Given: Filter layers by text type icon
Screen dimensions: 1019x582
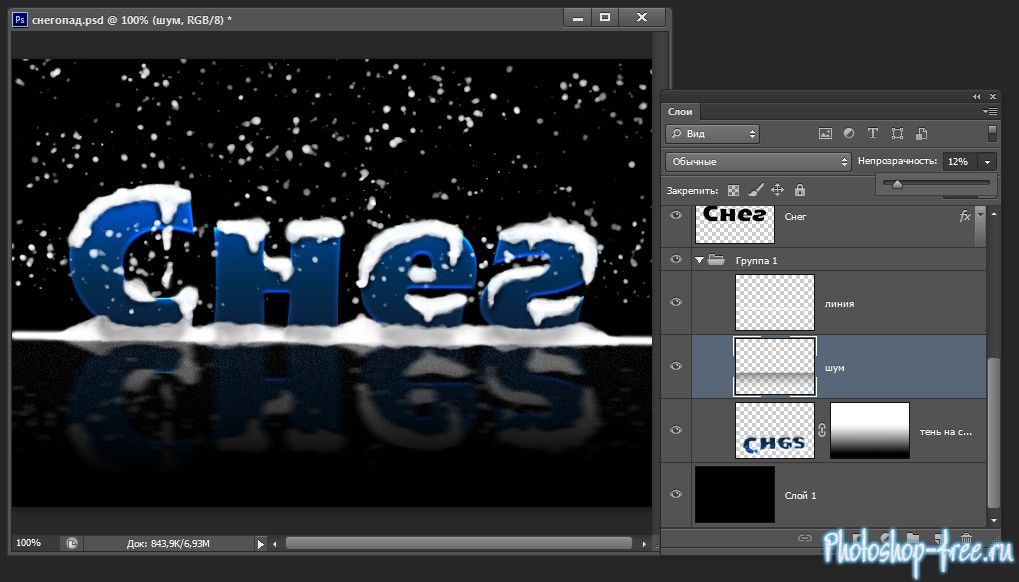Looking at the screenshot, I should 873,133.
